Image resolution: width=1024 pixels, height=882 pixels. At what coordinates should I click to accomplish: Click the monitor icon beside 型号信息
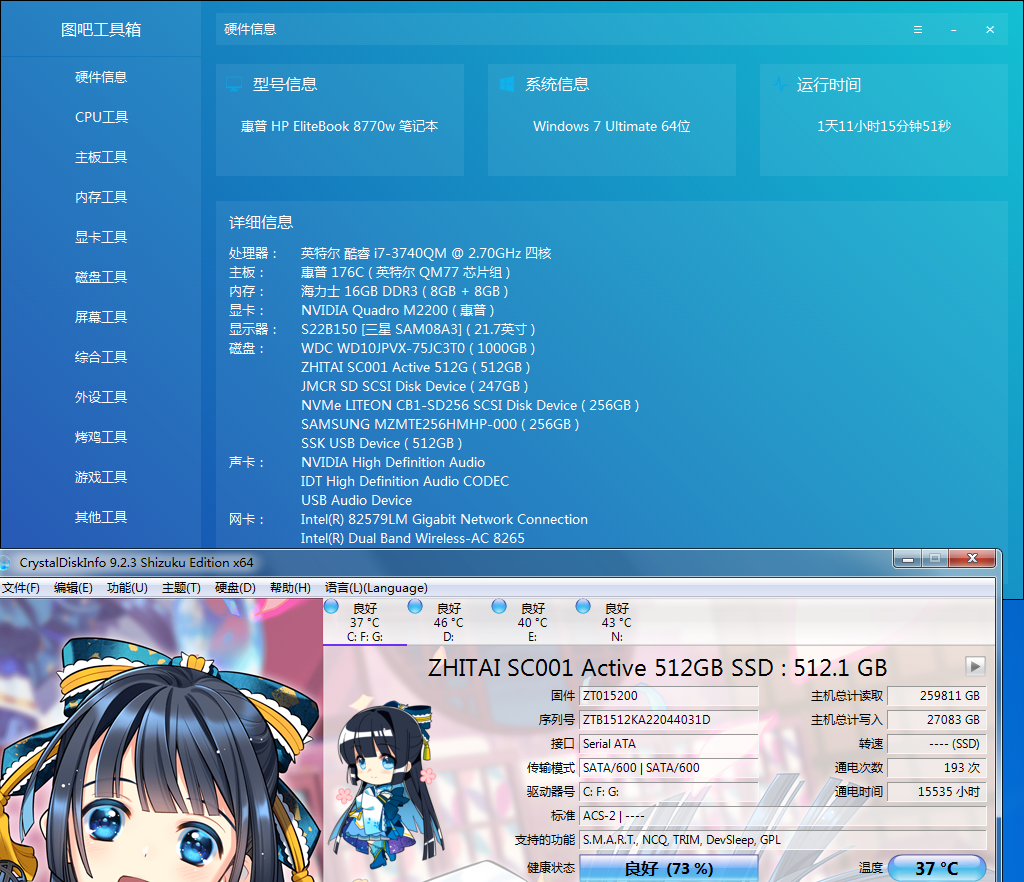tap(234, 84)
